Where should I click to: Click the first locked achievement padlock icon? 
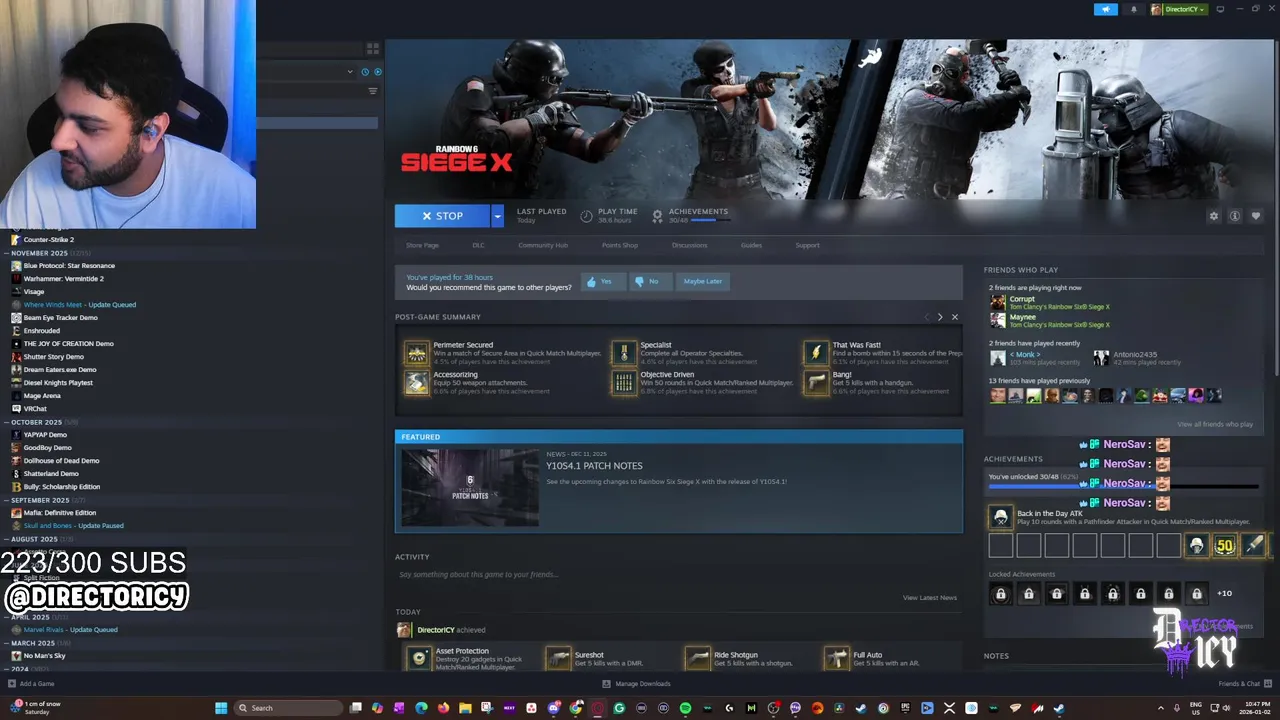click(1000, 594)
